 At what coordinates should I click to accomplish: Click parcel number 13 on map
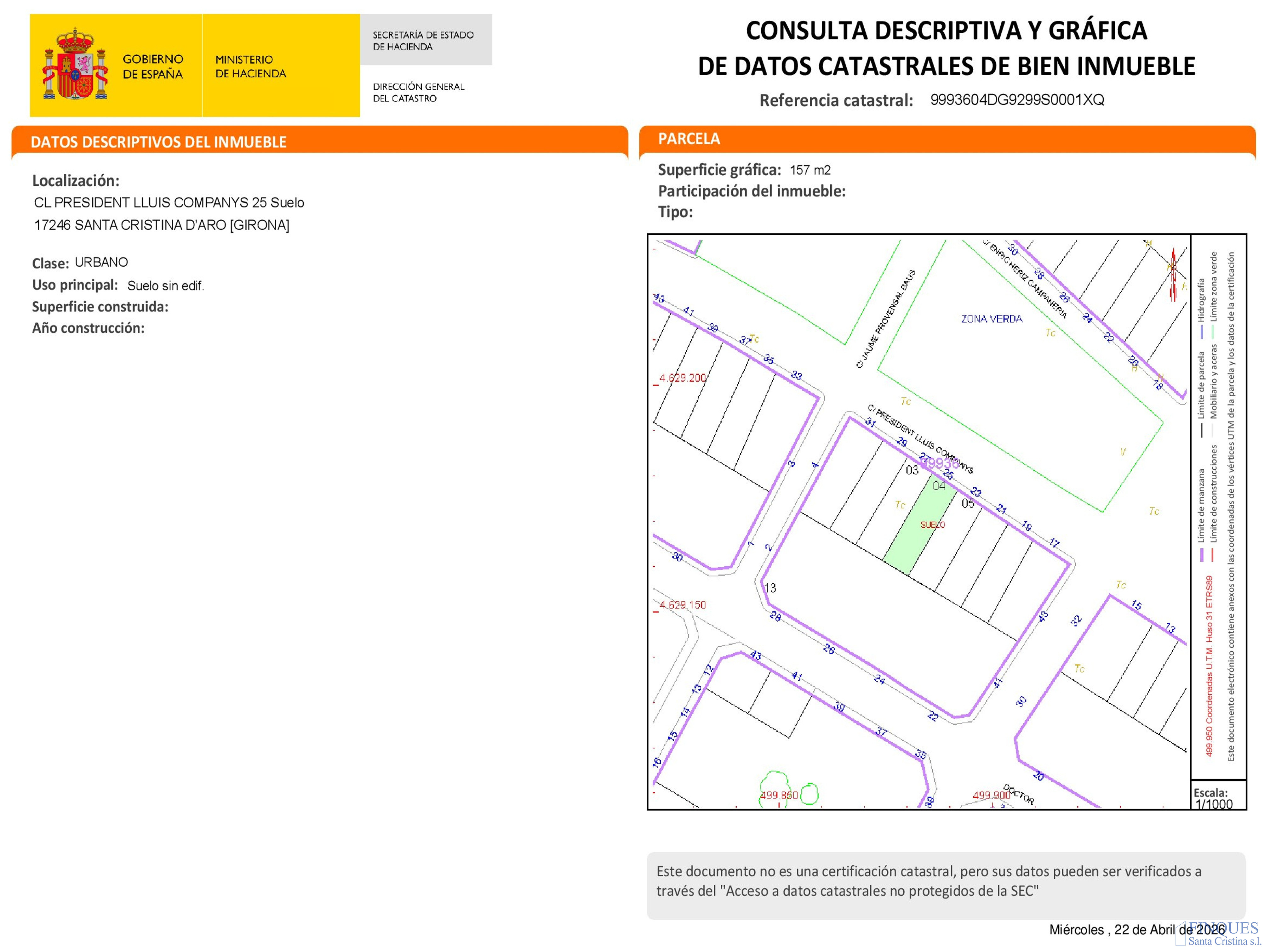[770, 588]
